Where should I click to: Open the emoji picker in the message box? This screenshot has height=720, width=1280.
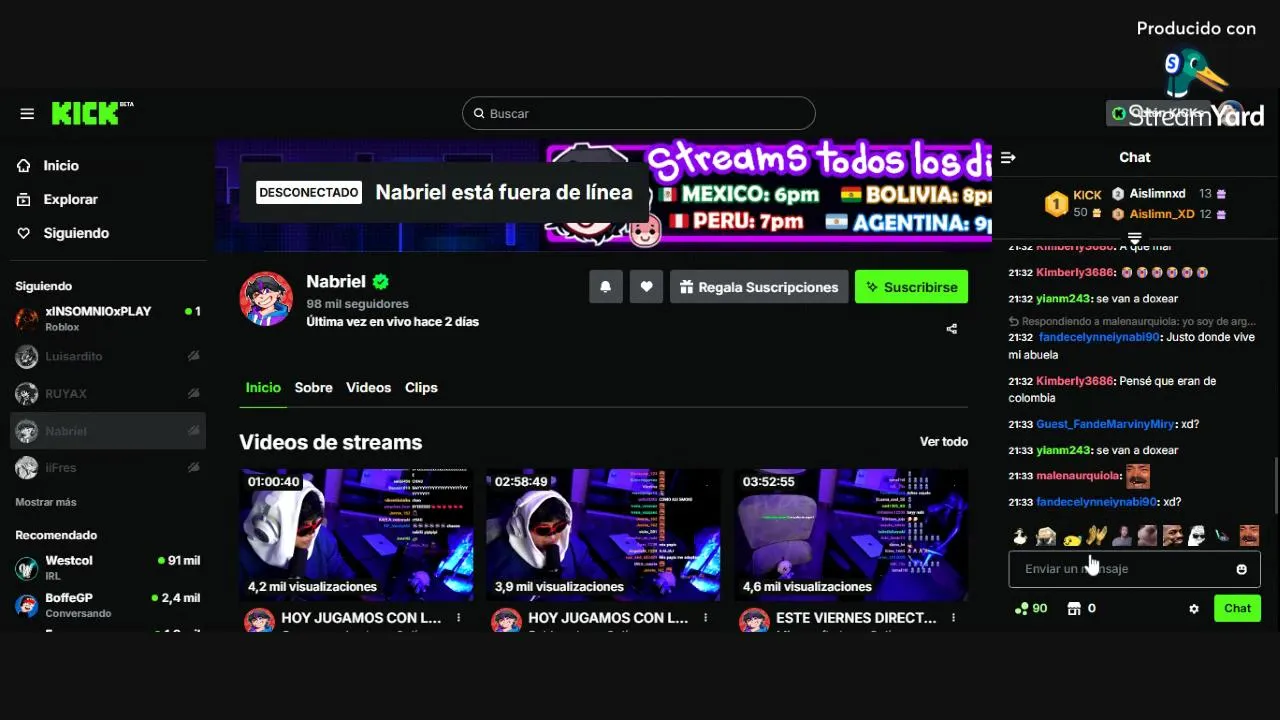(1242, 569)
